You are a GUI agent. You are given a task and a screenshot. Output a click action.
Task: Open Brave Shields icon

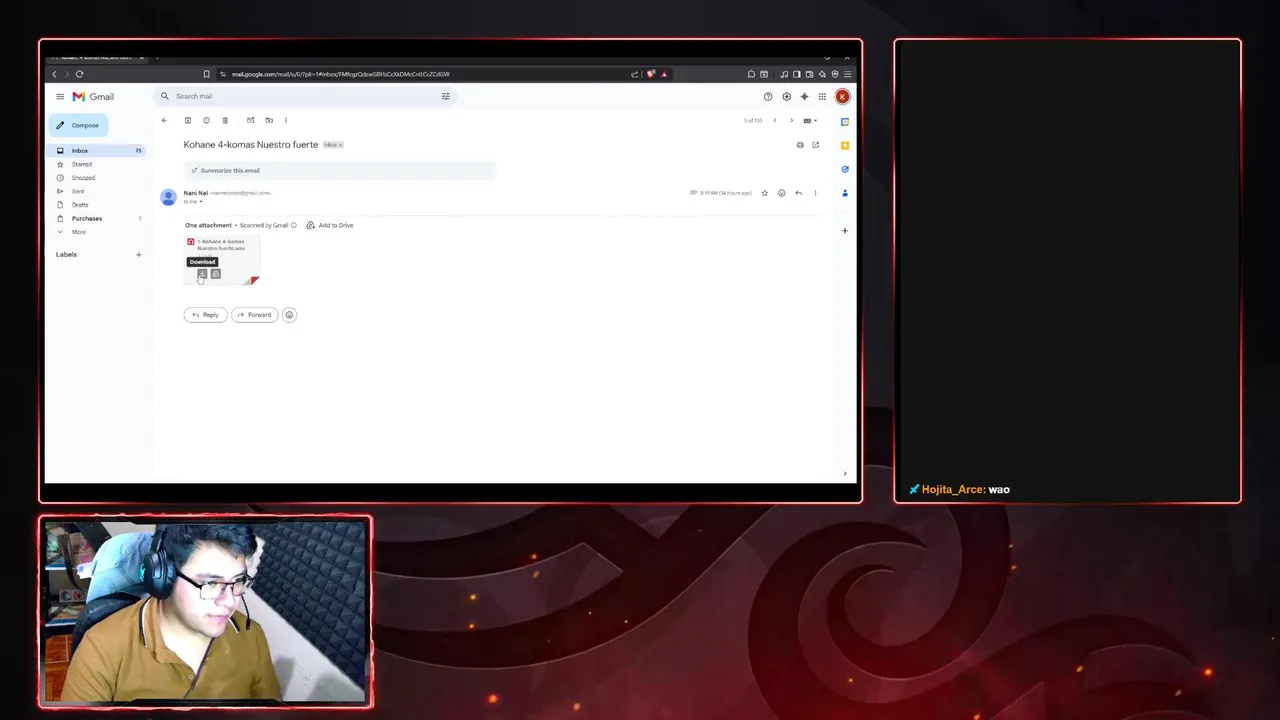coord(651,74)
